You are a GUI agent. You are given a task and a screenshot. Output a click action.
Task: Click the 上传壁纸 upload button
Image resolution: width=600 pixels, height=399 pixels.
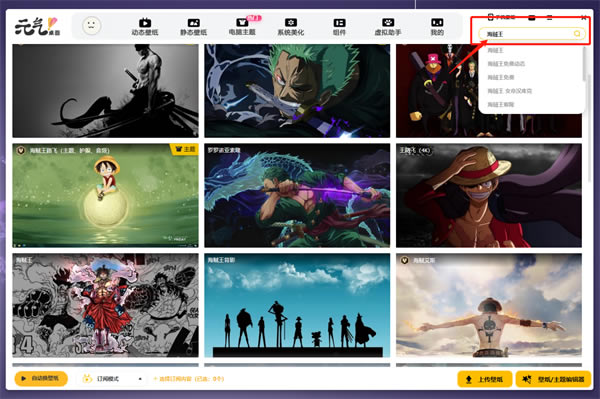click(485, 379)
